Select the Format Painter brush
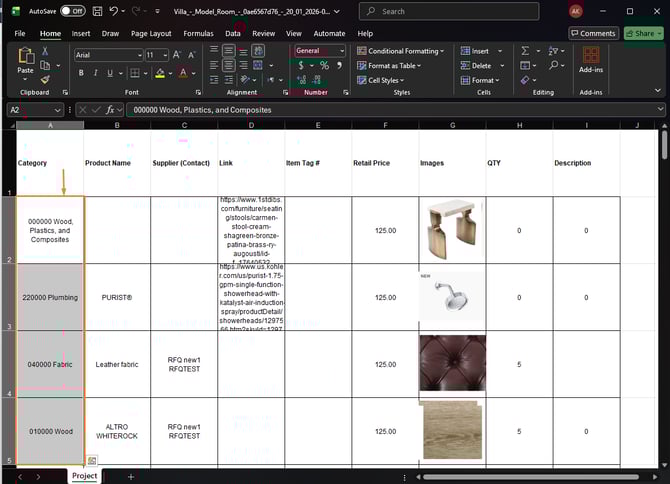The width and height of the screenshot is (670, 484). 43,78
